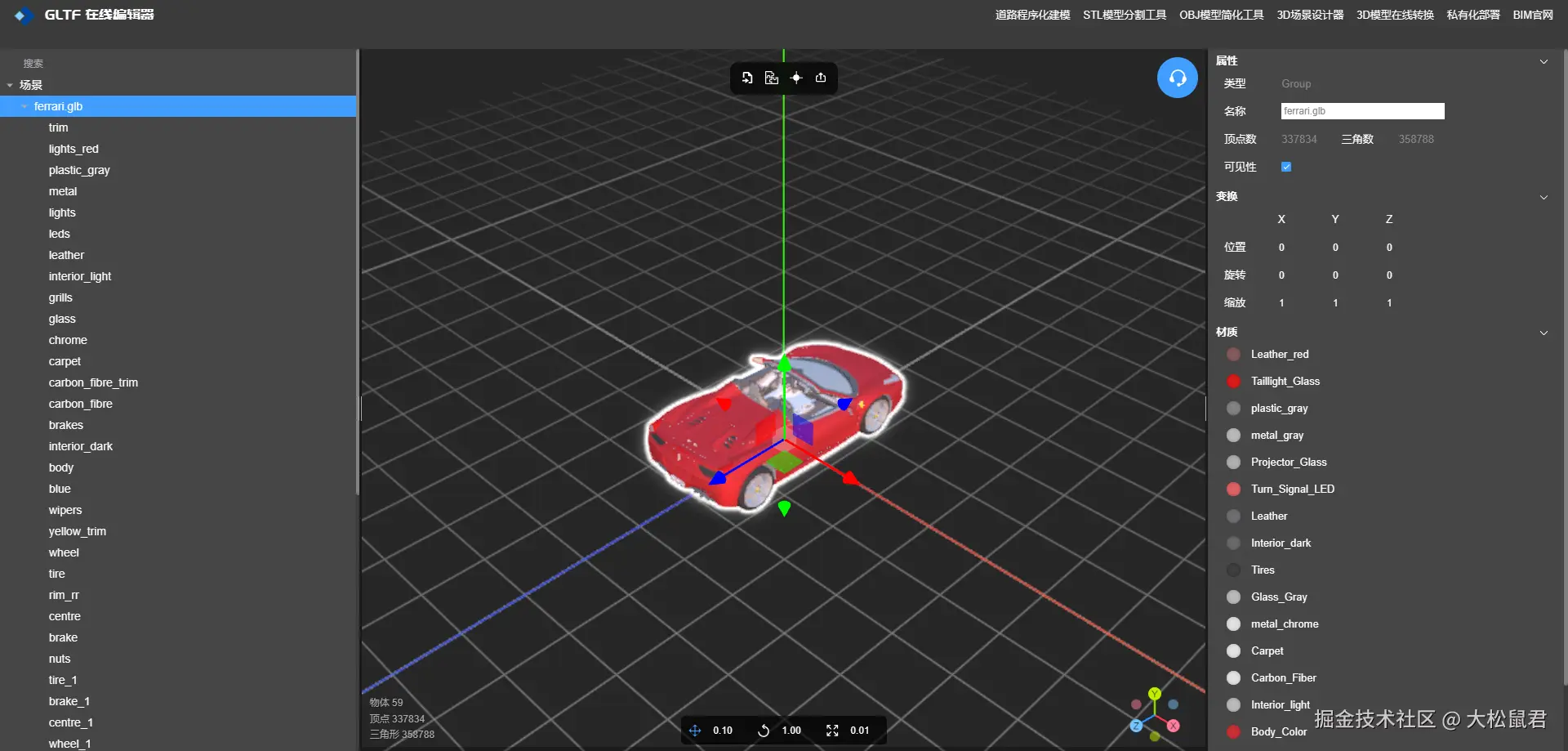
Task: Click the import file toolbar icon
Action: click(747, 78)
